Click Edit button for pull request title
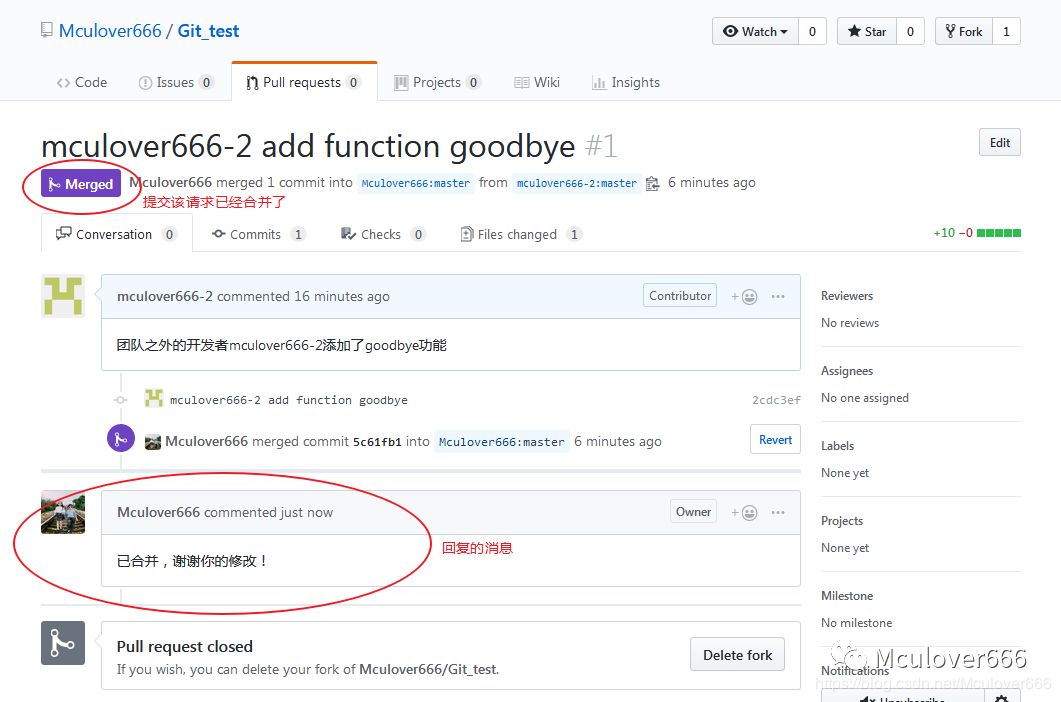Image resolution: width=1061 pixels, height=702 pixels. [x=999, y=142]
